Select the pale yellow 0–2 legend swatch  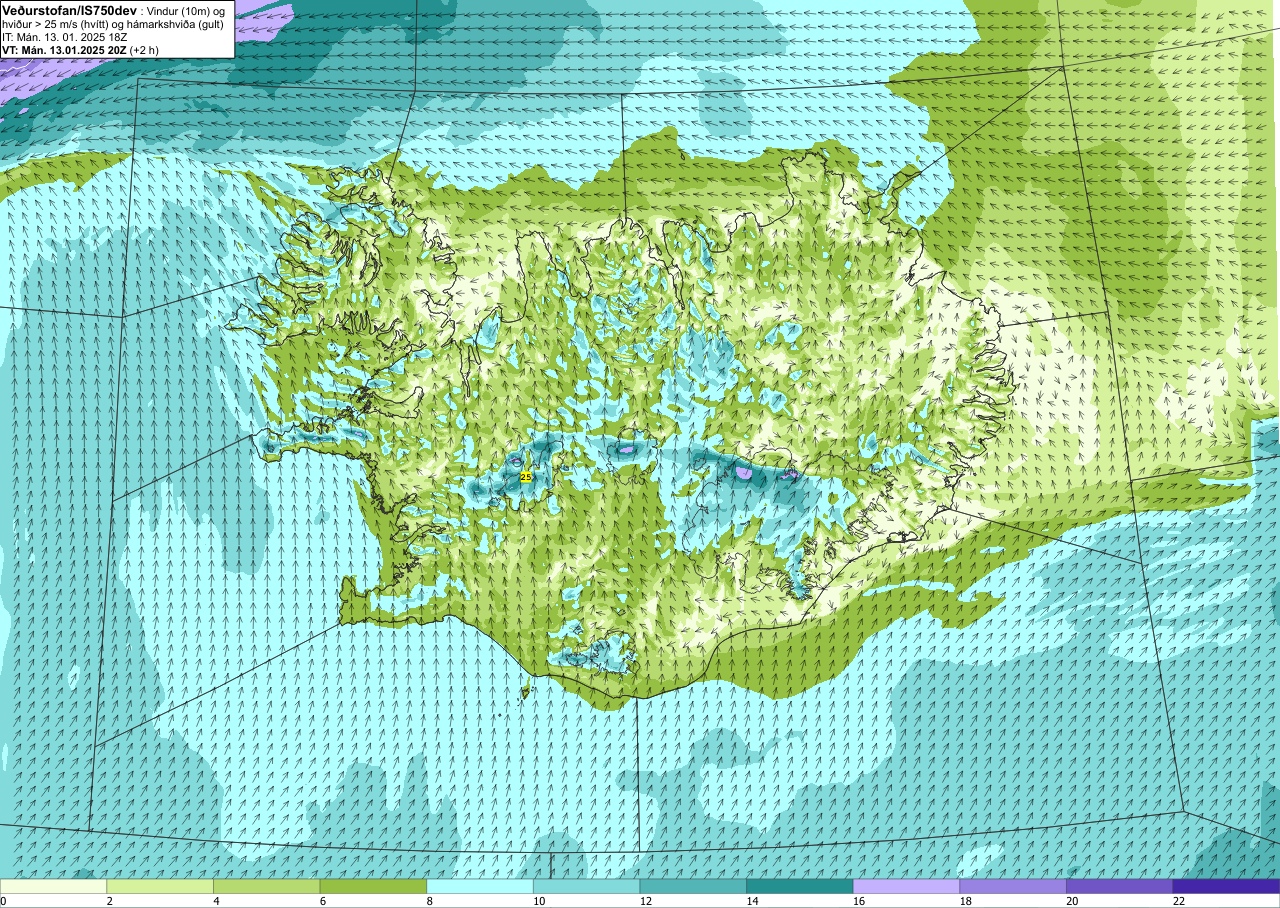pos(53,886)
